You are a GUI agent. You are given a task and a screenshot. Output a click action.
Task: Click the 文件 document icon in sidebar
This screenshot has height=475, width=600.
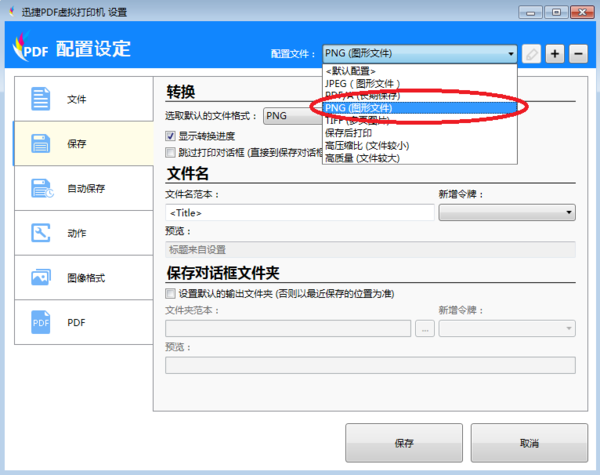(x=41, y=99)
